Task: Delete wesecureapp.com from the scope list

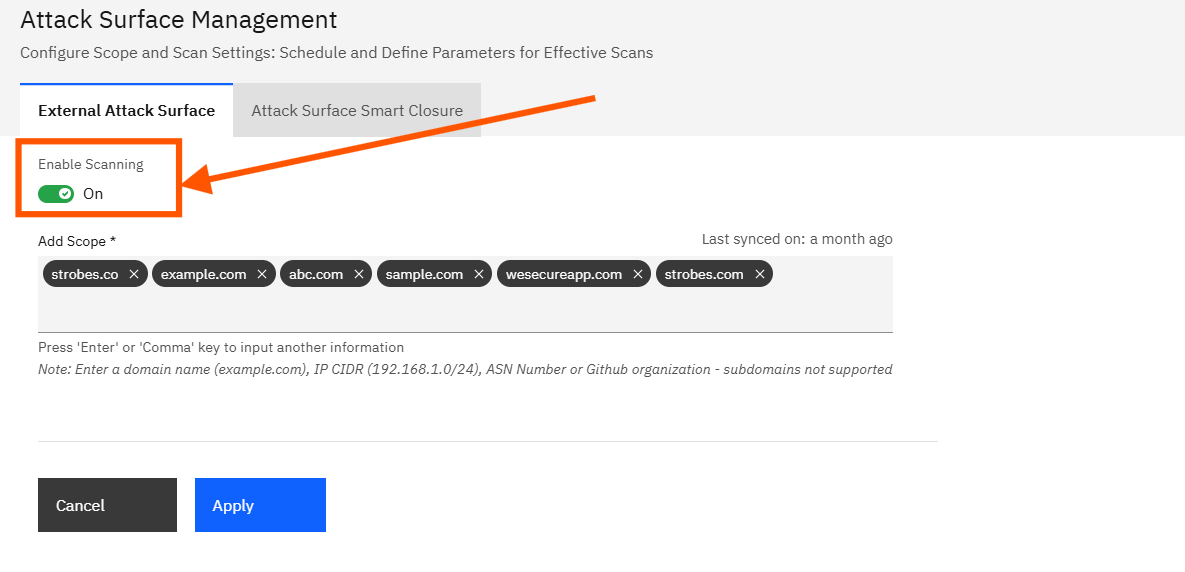Action: coord(638,274)
